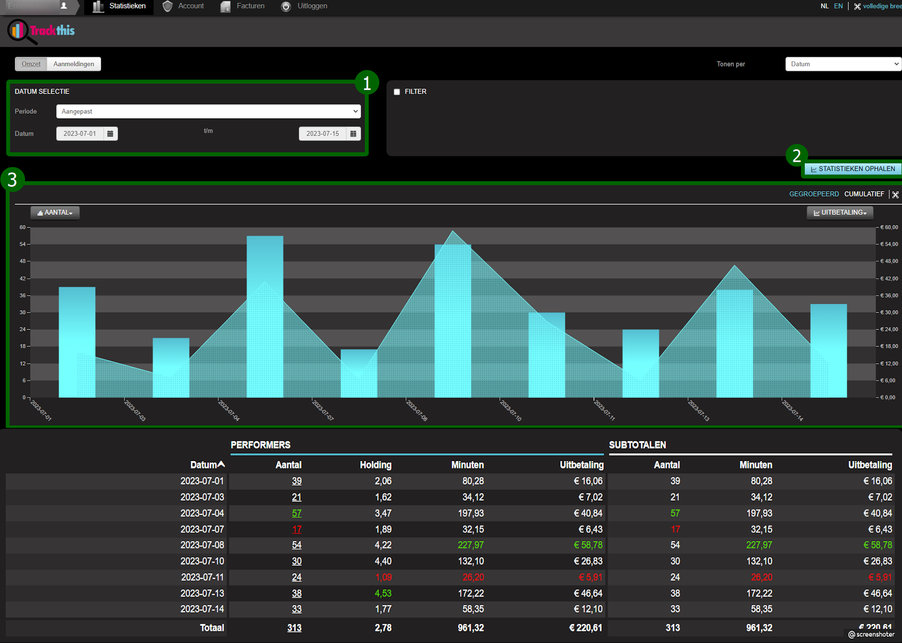
Task: Click the Statistieken Ophalen button
Action: (x=852, y=169)
